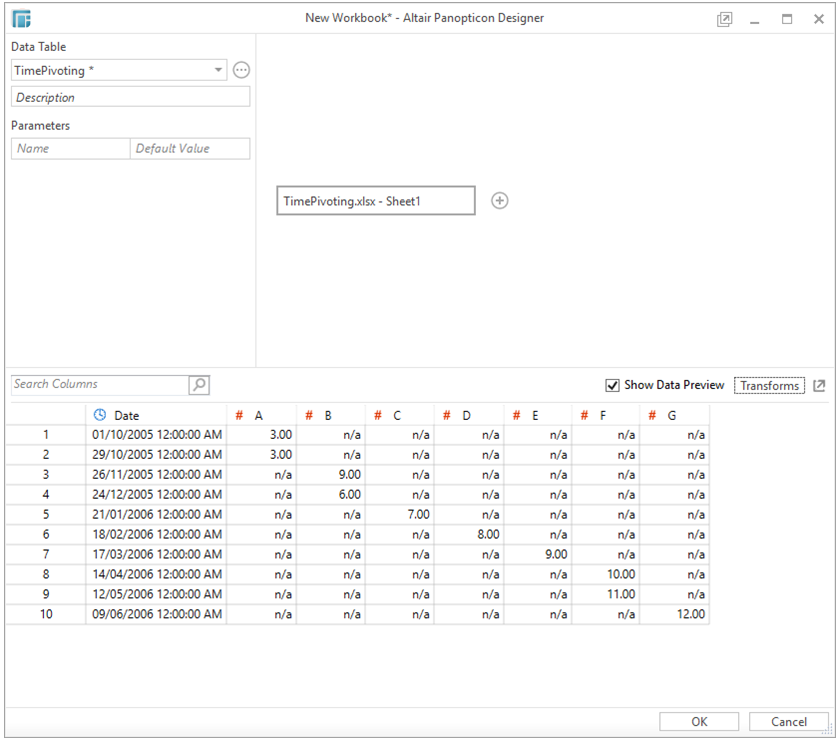This screenshot has width=840, height=744.
Task: Click the numeric hash icon of column D
Action: click(x=446, y=416)
